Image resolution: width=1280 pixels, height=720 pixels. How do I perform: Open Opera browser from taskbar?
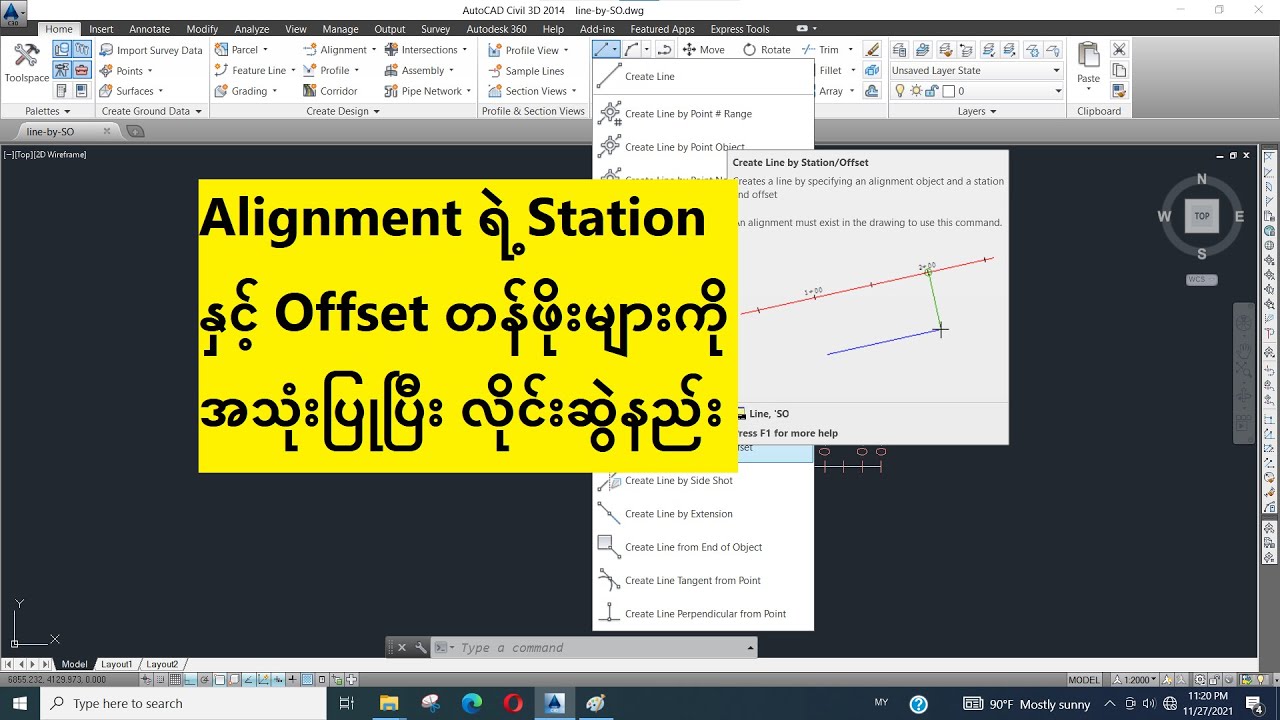point(513,703)
